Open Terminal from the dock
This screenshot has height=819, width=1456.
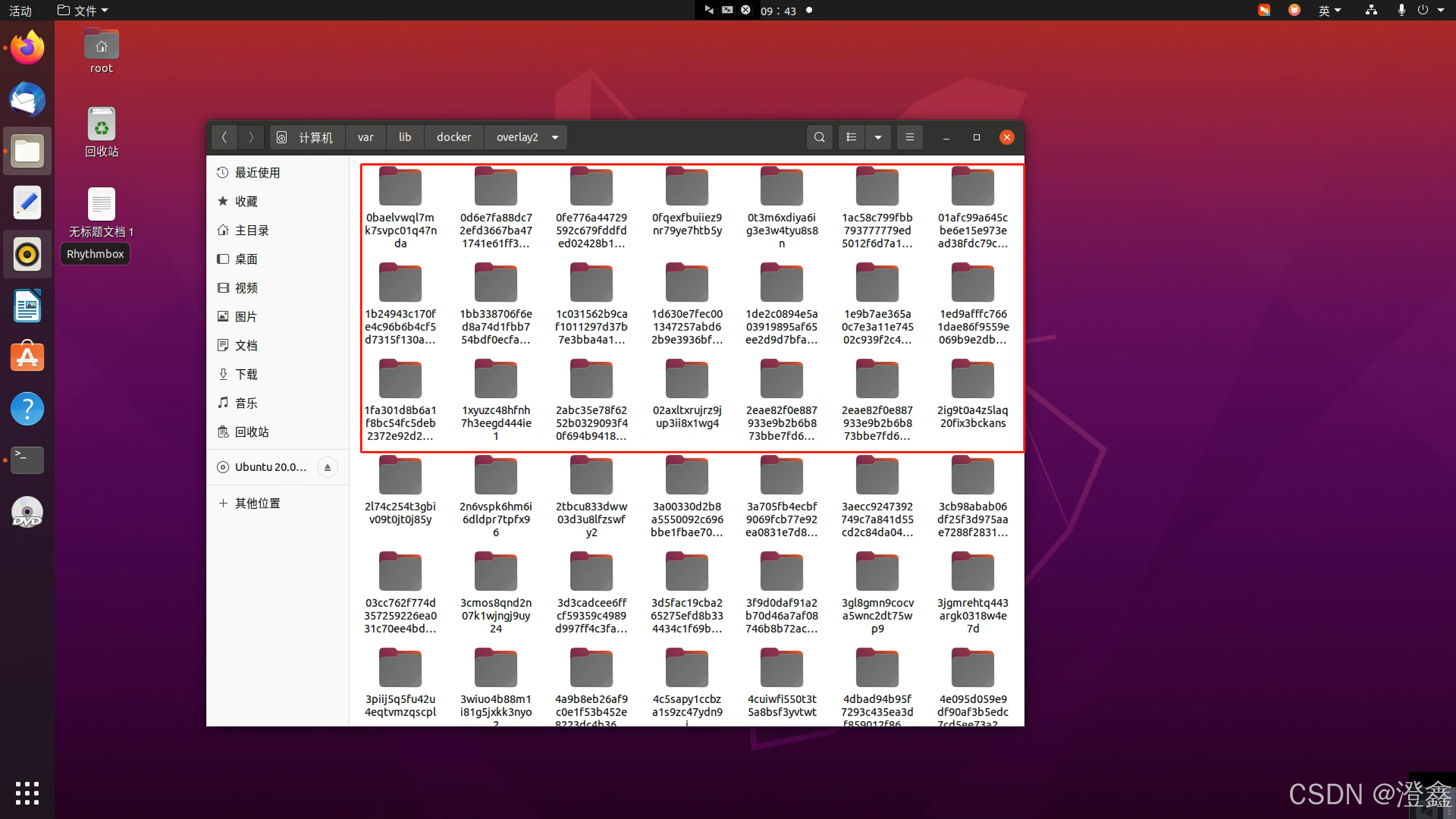(27, 460)
